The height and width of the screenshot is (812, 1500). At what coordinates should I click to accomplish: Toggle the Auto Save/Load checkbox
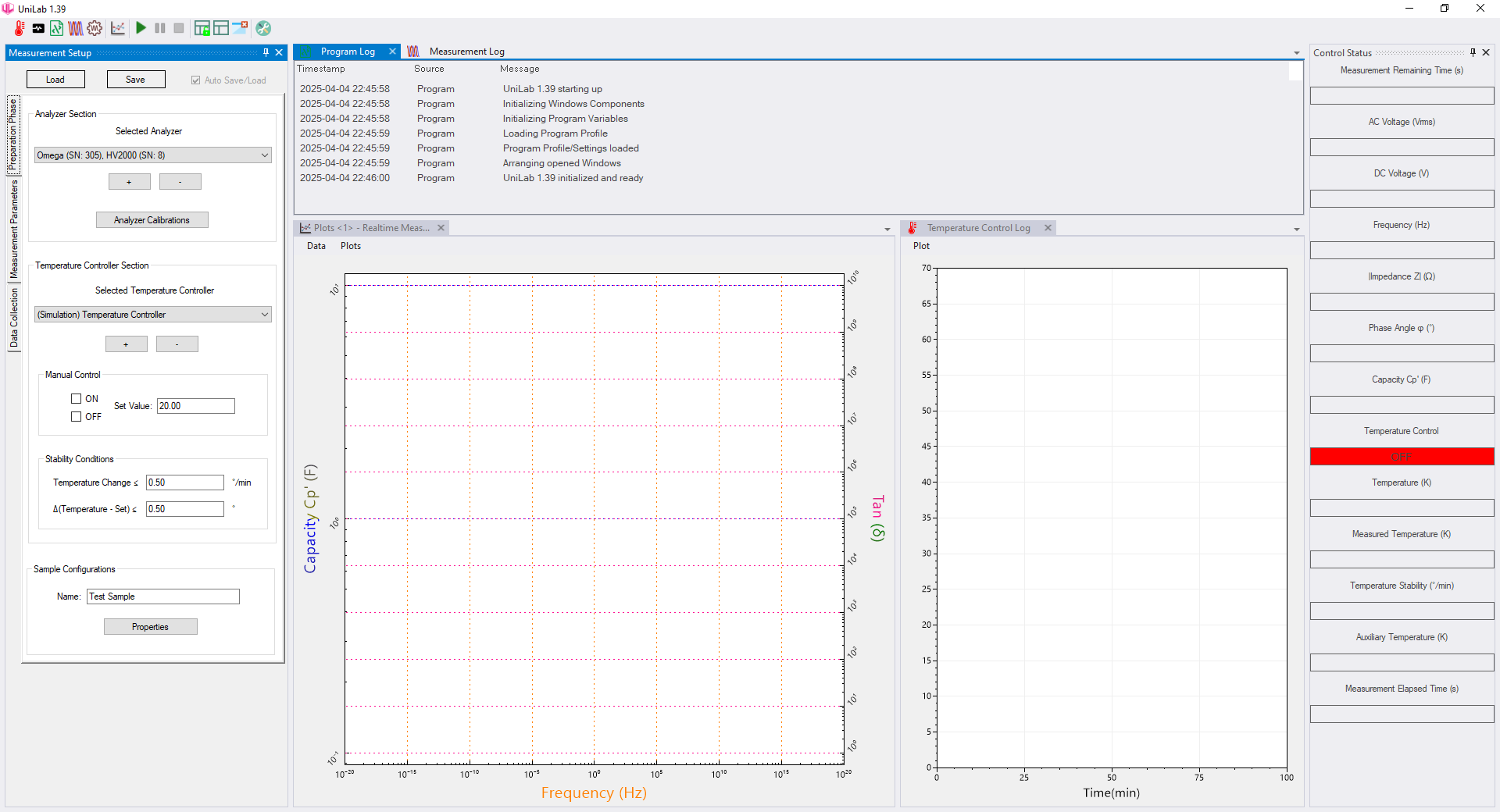point(196,80)
